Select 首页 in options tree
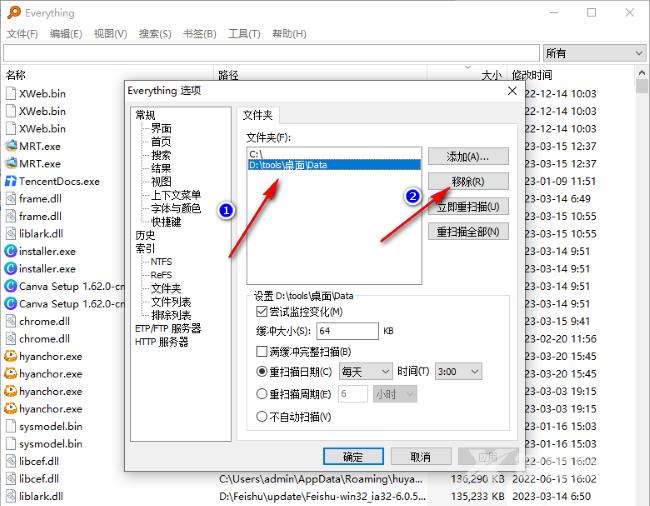Screen dimensions: 650x506 (x=161, y=142)
